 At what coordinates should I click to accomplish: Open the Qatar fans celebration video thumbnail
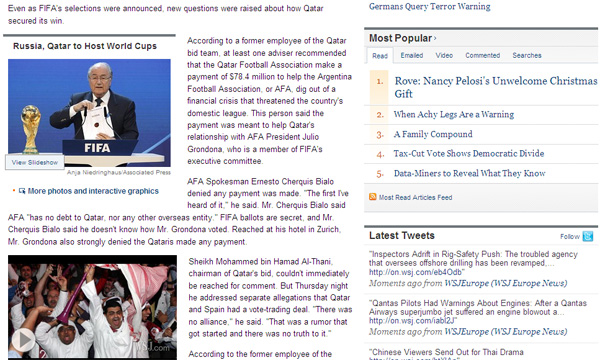(x=92, y=307)
